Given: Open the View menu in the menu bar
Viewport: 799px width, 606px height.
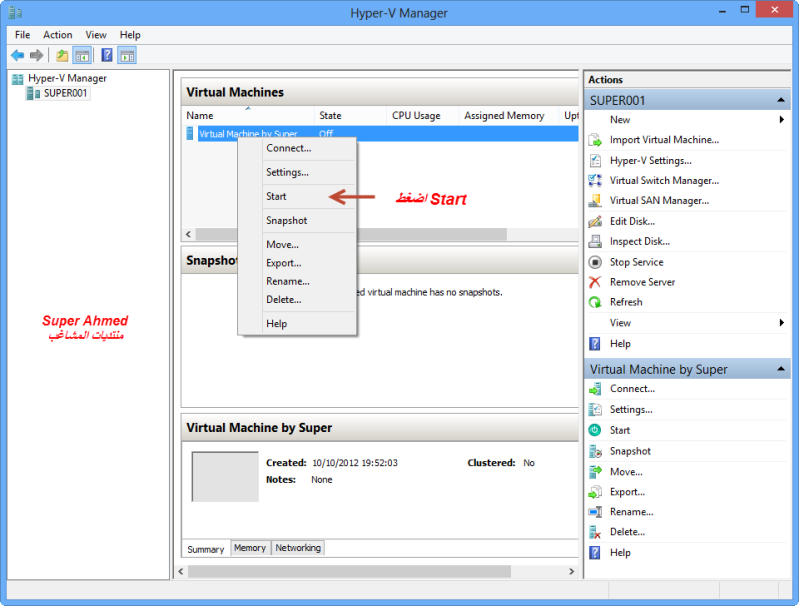Looking at the screenshot, I should pos(96,35).
